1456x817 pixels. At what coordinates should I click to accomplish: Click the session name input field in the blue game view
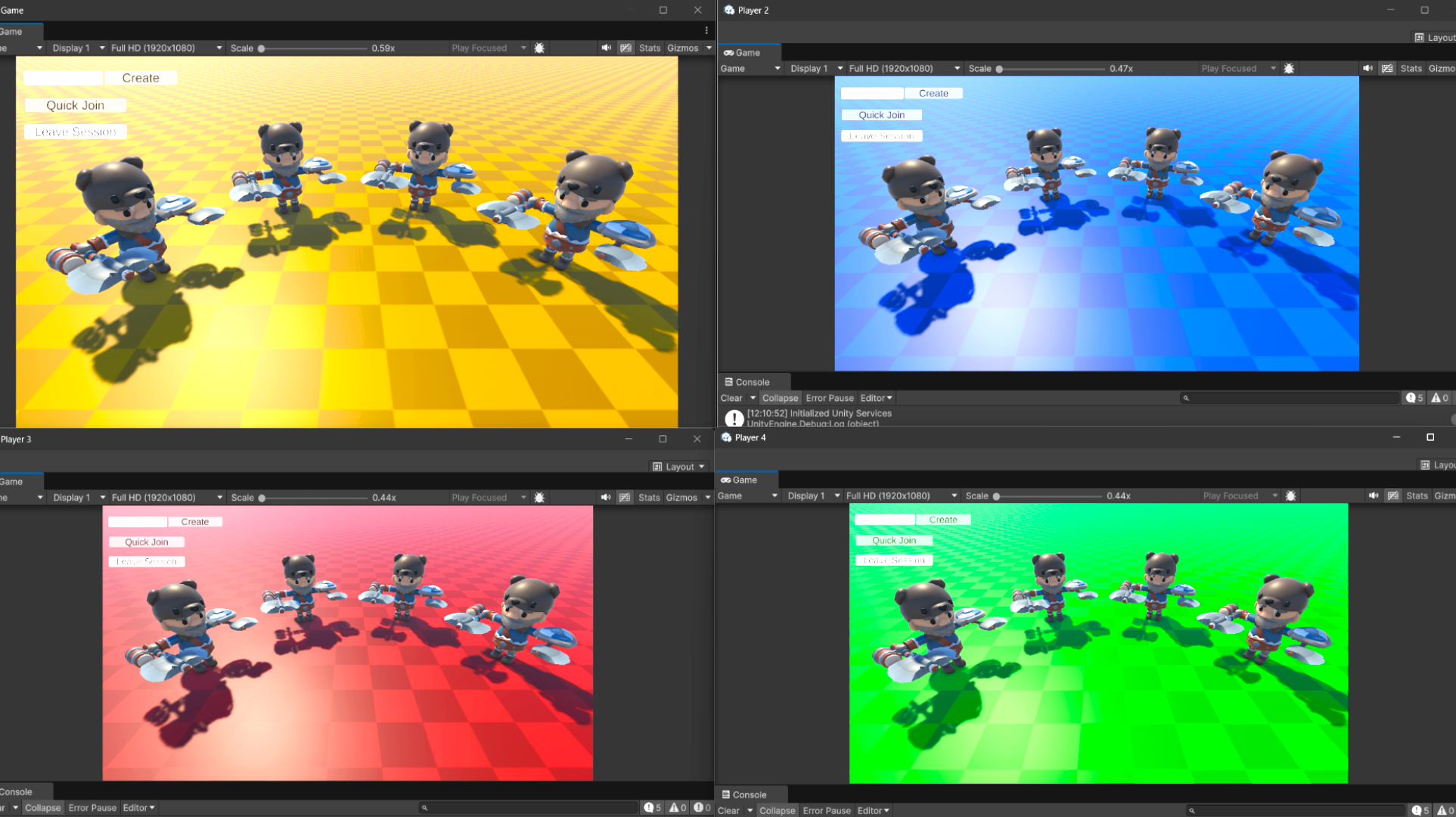pyautogui.click(x=872, y=93)
